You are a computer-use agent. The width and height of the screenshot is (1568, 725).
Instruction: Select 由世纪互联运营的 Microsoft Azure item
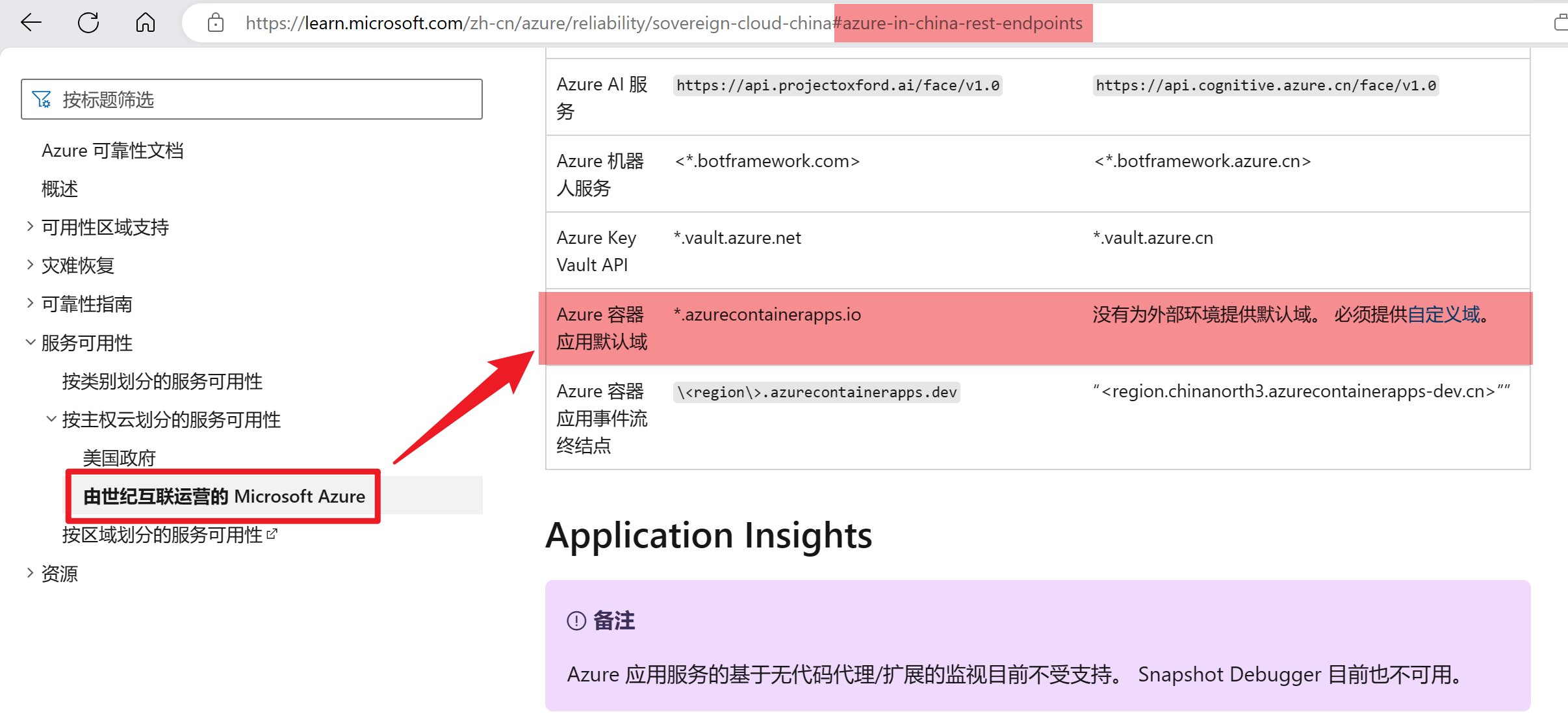point(224,496)
